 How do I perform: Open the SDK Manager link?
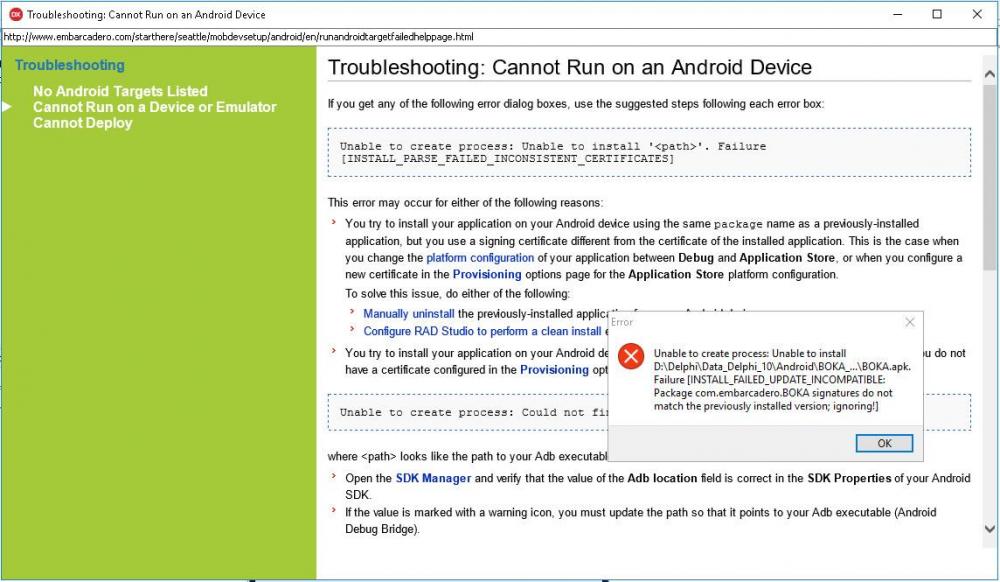coord(434,478)
